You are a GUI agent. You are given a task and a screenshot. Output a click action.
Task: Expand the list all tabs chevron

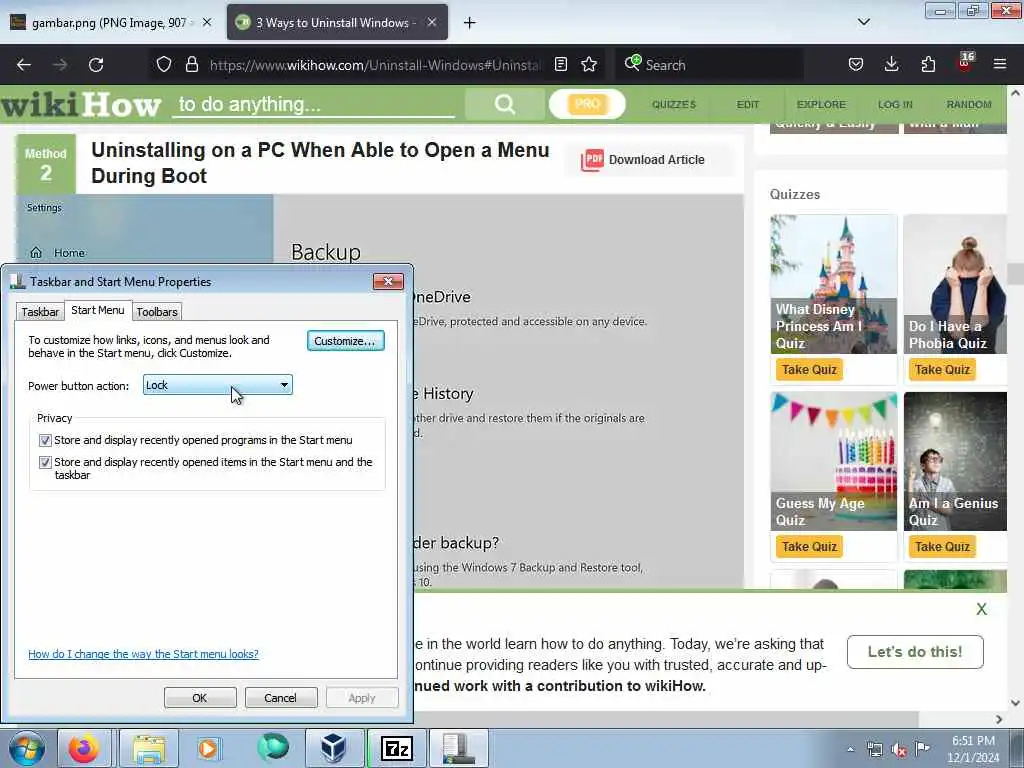coord(863,23)
